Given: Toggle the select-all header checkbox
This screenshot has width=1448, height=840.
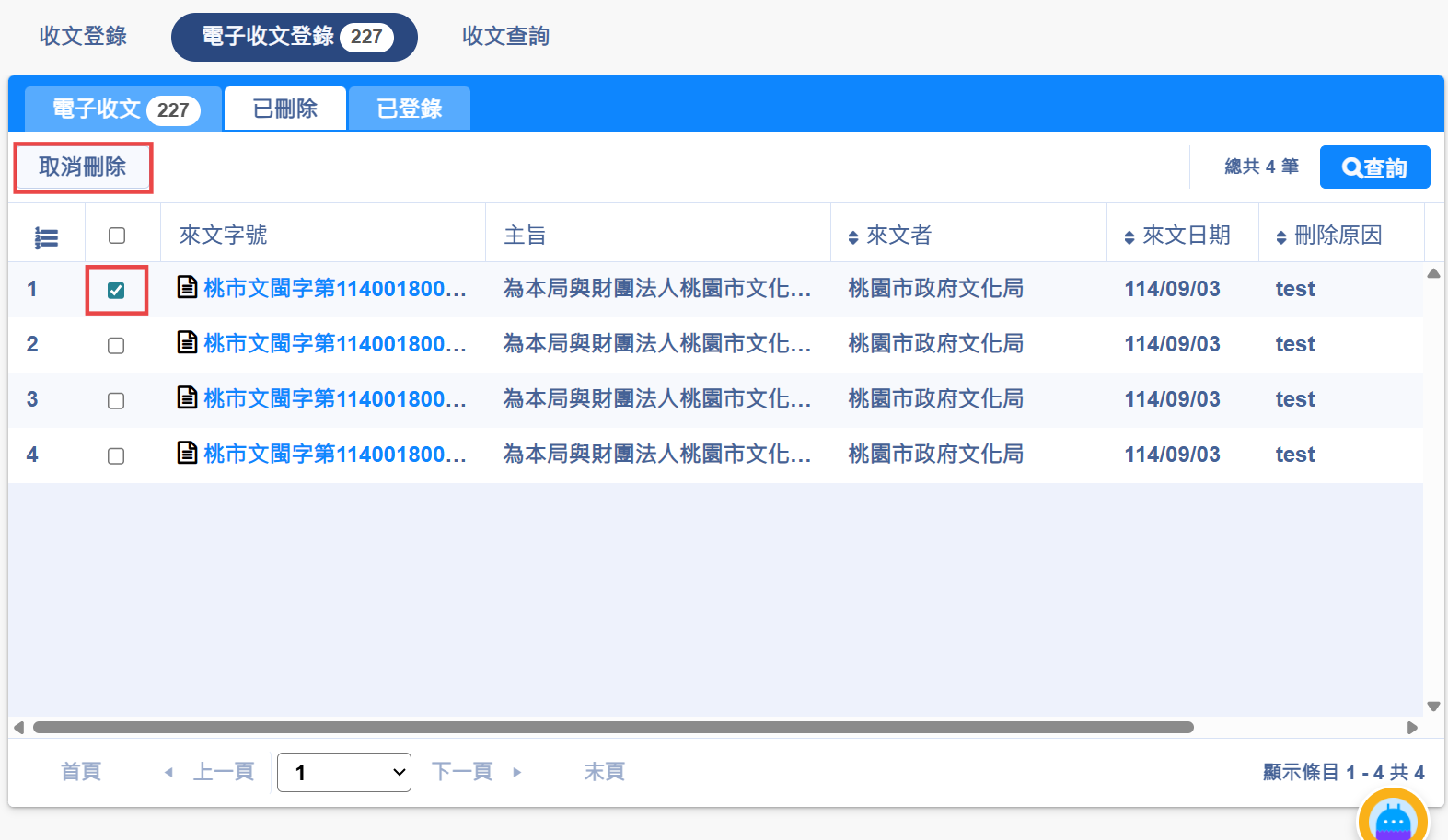Looking at the screenshot, I should (117, 236).
